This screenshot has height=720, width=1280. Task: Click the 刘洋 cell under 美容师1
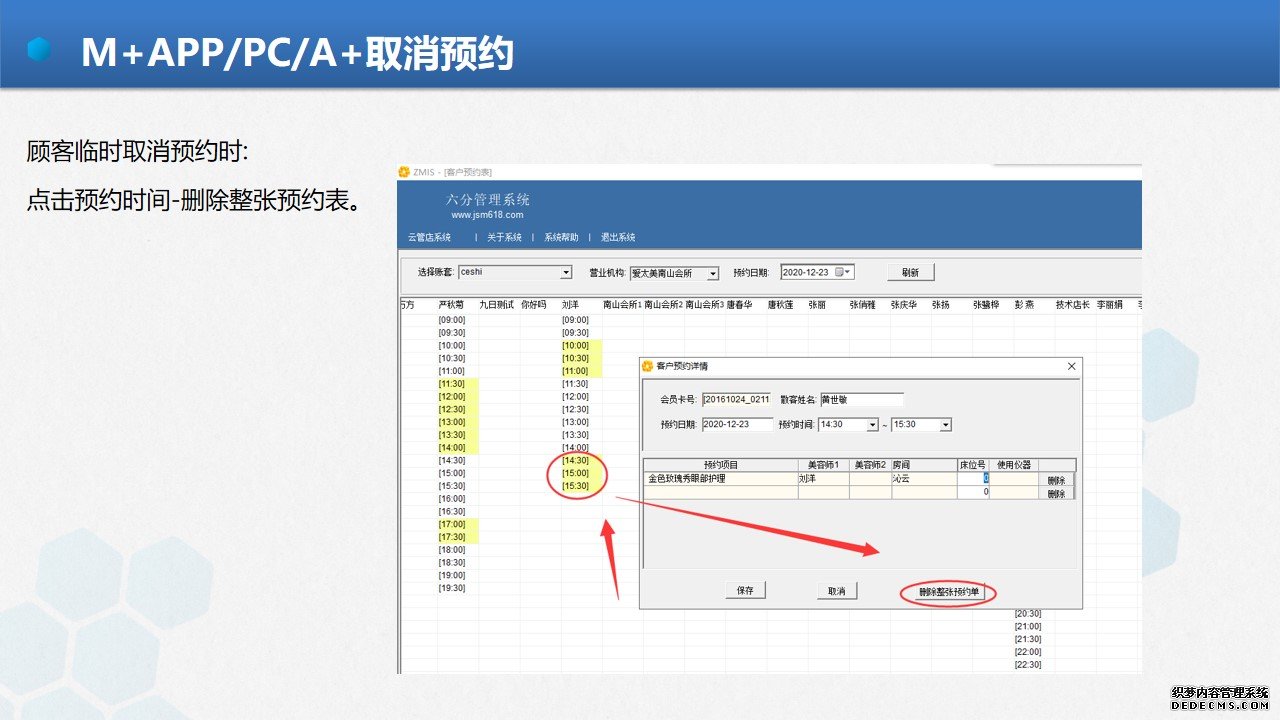coord(823,479)
